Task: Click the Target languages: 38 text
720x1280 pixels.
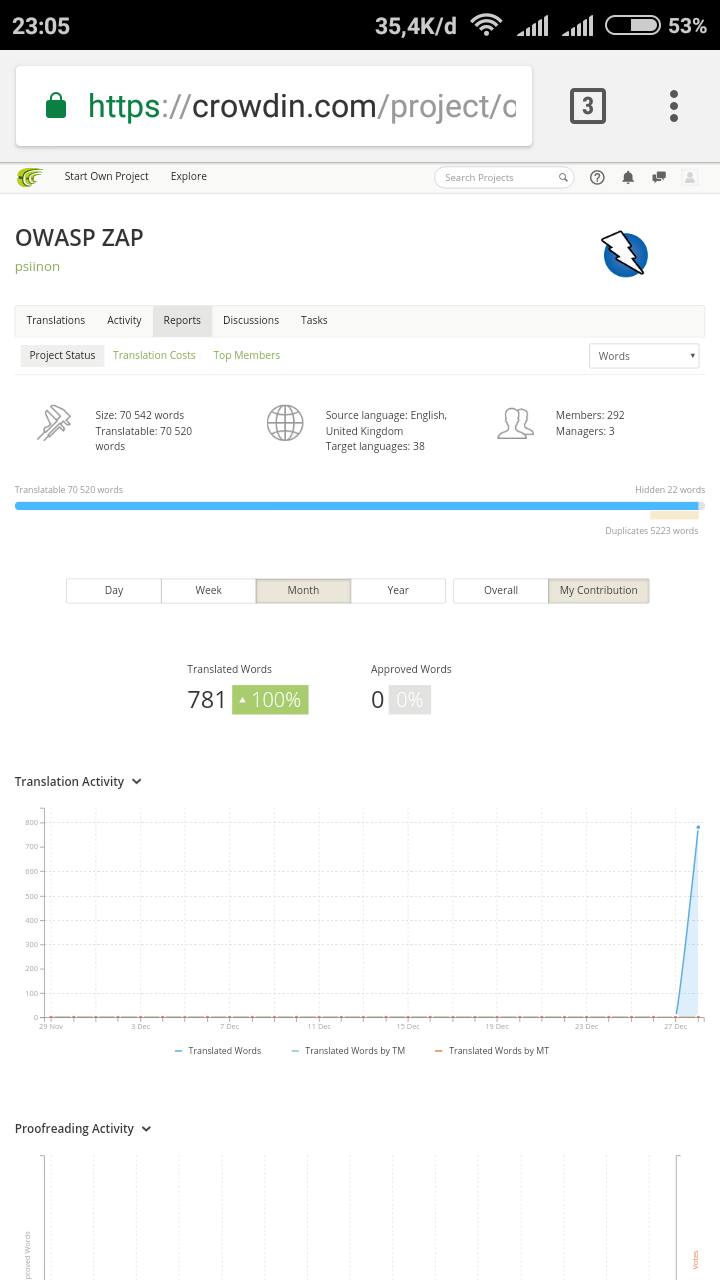Action: coord(375,446)
